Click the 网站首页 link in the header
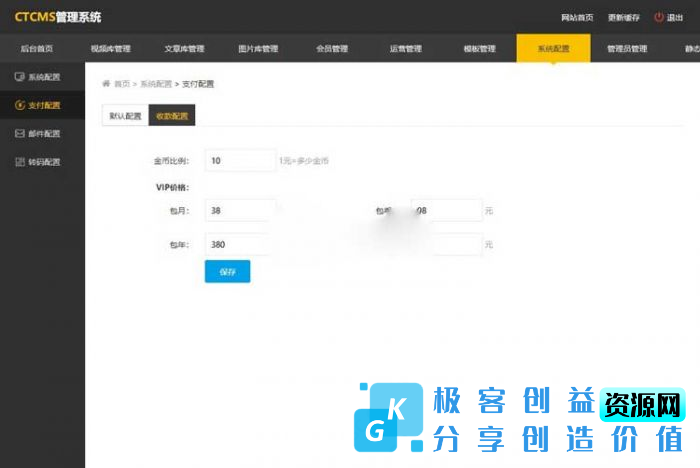Image resolution: width=700 pixels, height=468 pixels. [x=577, y=17]
